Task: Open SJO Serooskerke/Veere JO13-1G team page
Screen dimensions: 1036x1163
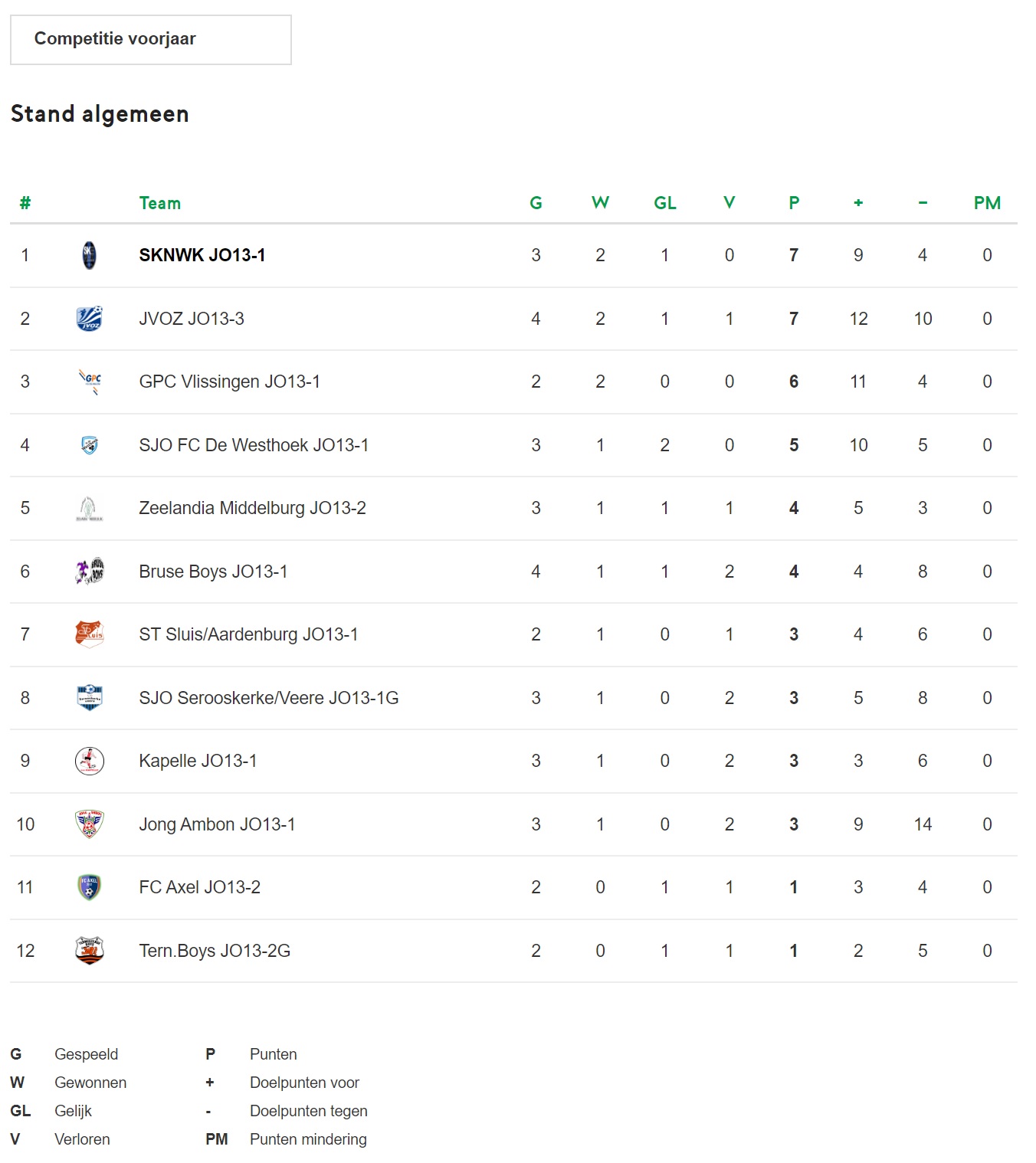Action: 269,698
